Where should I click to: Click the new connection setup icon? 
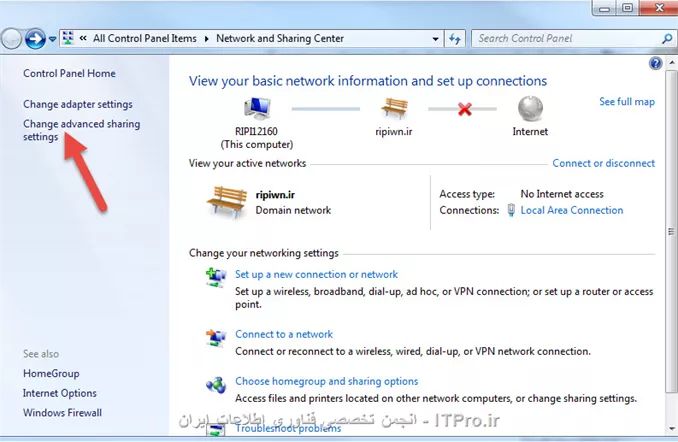(x=216, y=277)
